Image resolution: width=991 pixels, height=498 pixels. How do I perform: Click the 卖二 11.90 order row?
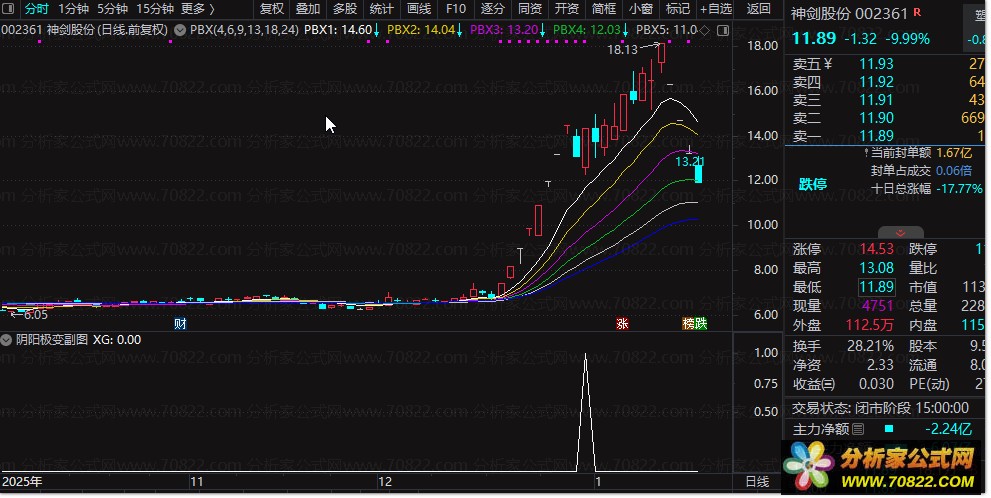[x=887, y=118]
